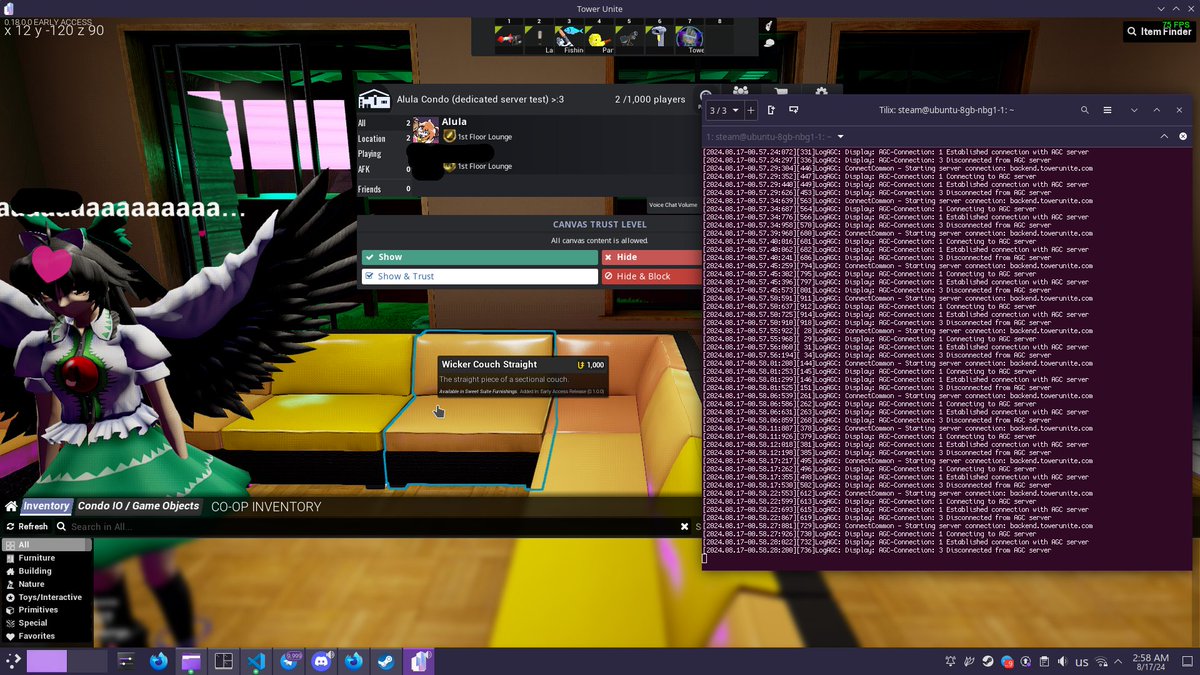The height and width of the screenshot is (675, 1200).
Task: Select hotbar slot 7 Tower item
Action: [x=691, y=37]
